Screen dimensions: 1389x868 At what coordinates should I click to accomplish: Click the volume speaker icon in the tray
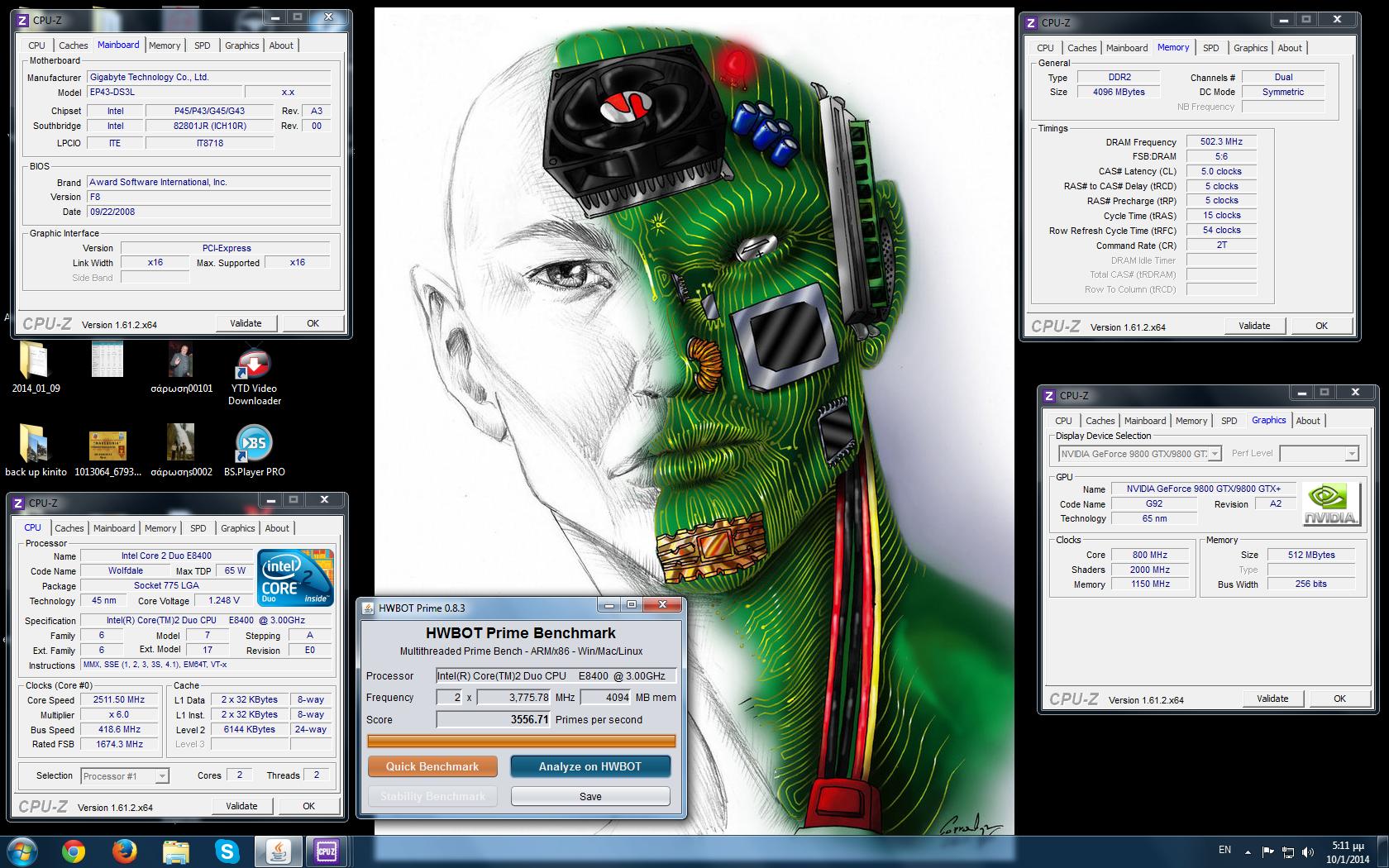coord(1308,851)
